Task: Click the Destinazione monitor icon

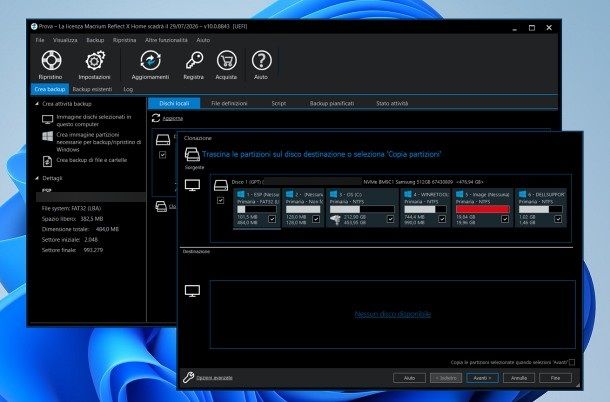Action: 192,291
